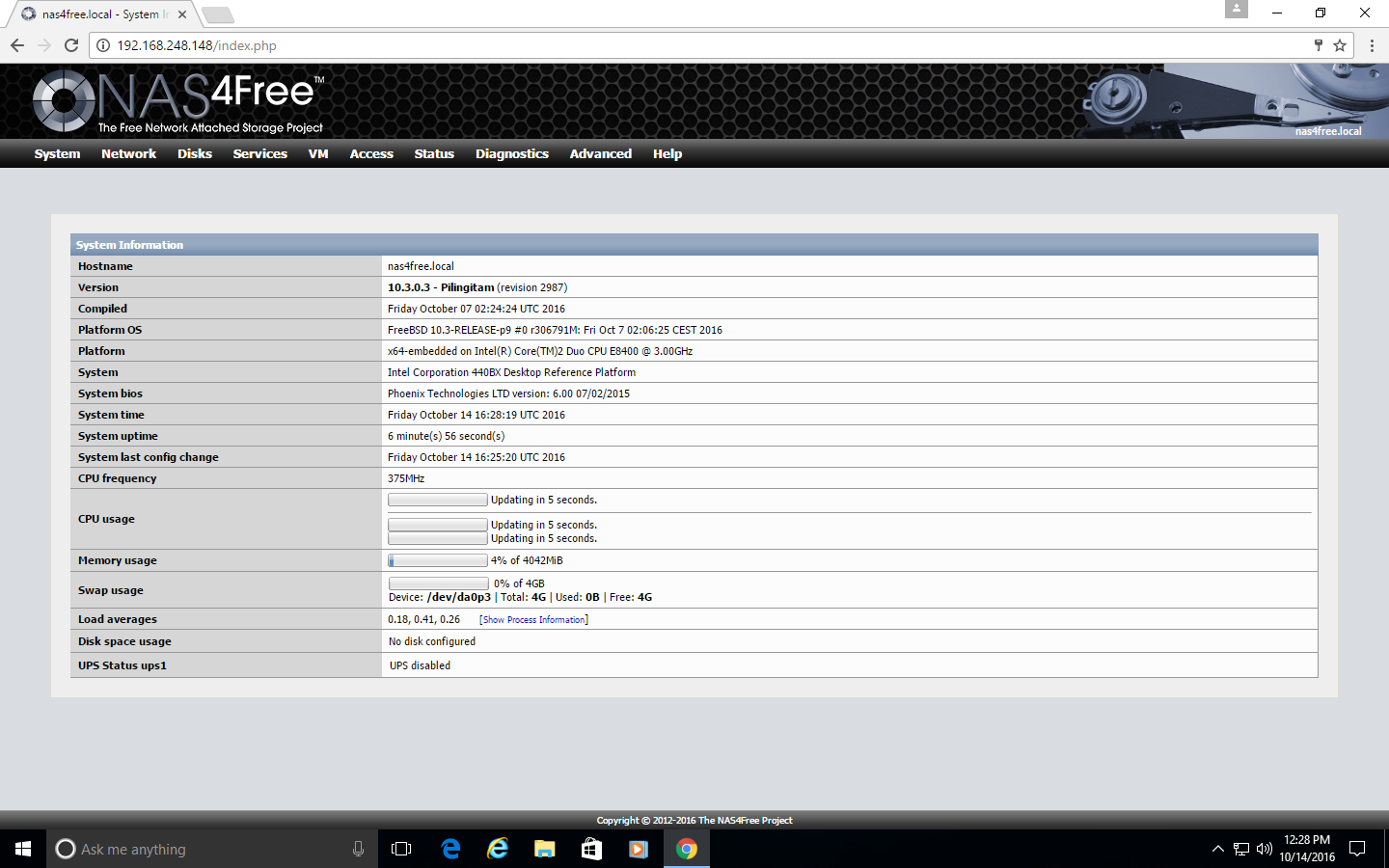1389x868 pixels.
Task: Show hidden system tray icons
Action: (1217, 849)
